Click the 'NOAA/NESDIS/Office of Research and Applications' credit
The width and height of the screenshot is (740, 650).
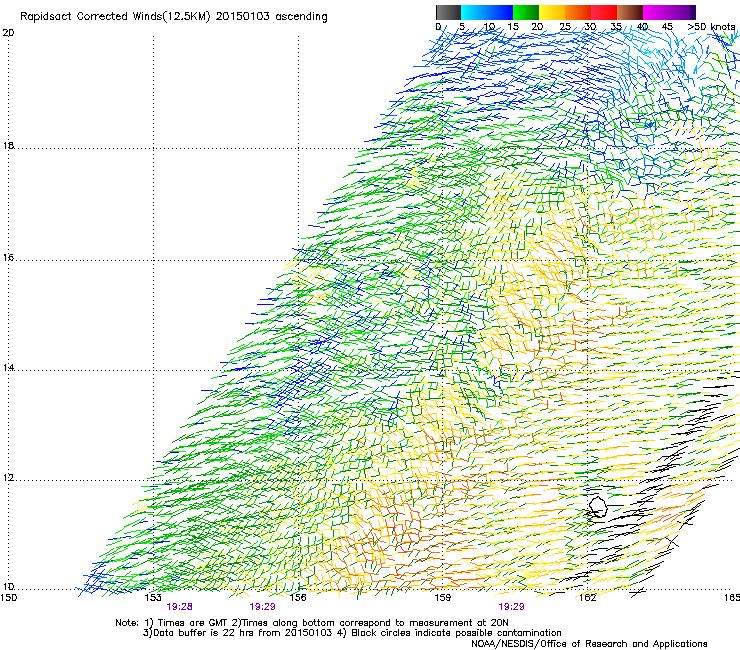click(x=589, y=644)
